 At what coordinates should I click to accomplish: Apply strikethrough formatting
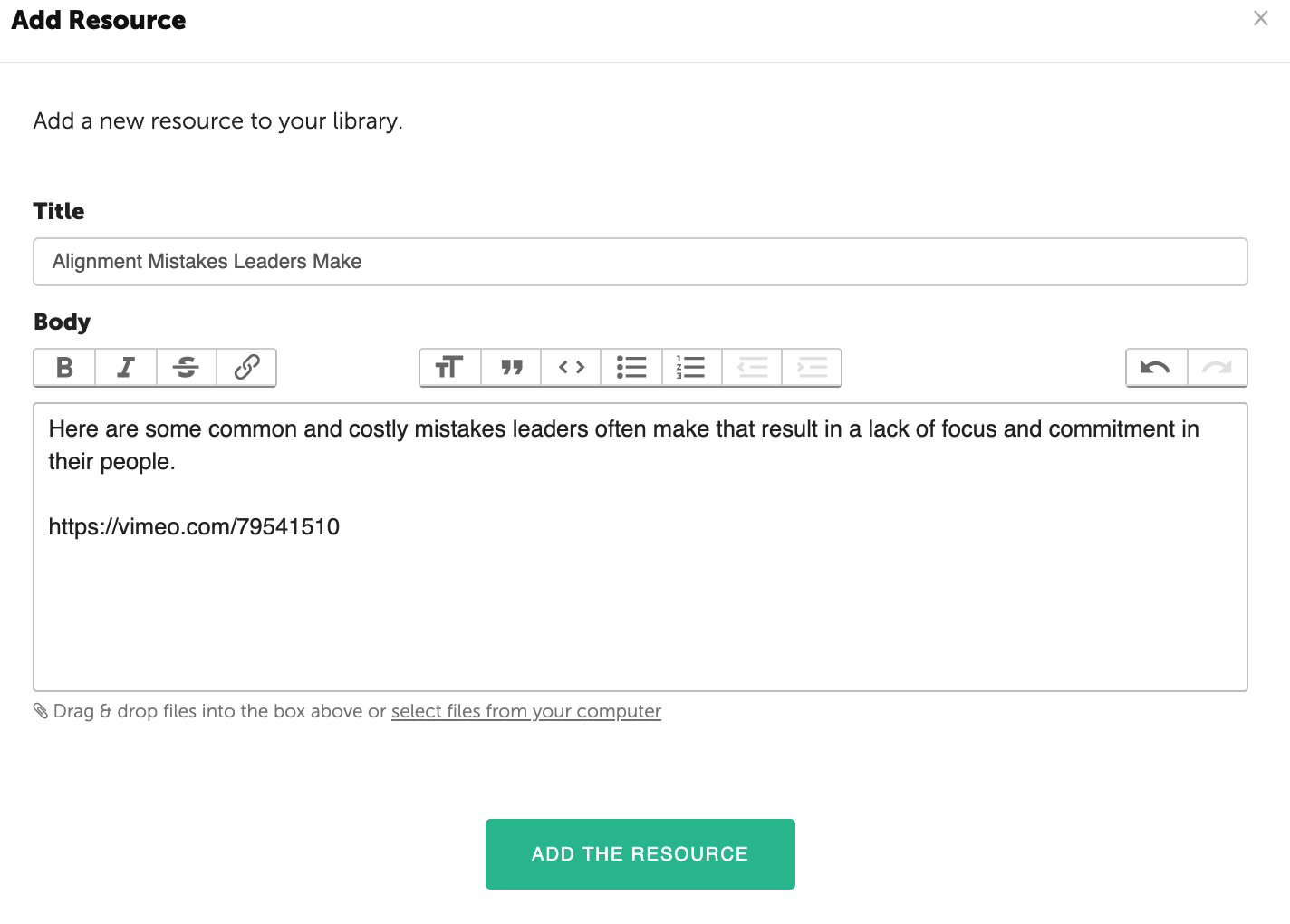click(x=186, y=367)
